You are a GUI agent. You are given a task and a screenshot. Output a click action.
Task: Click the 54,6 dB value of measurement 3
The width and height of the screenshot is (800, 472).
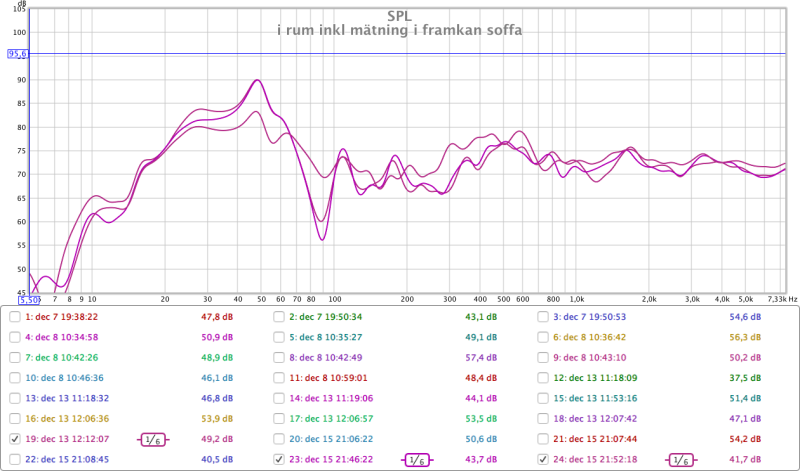coord(745,317)
